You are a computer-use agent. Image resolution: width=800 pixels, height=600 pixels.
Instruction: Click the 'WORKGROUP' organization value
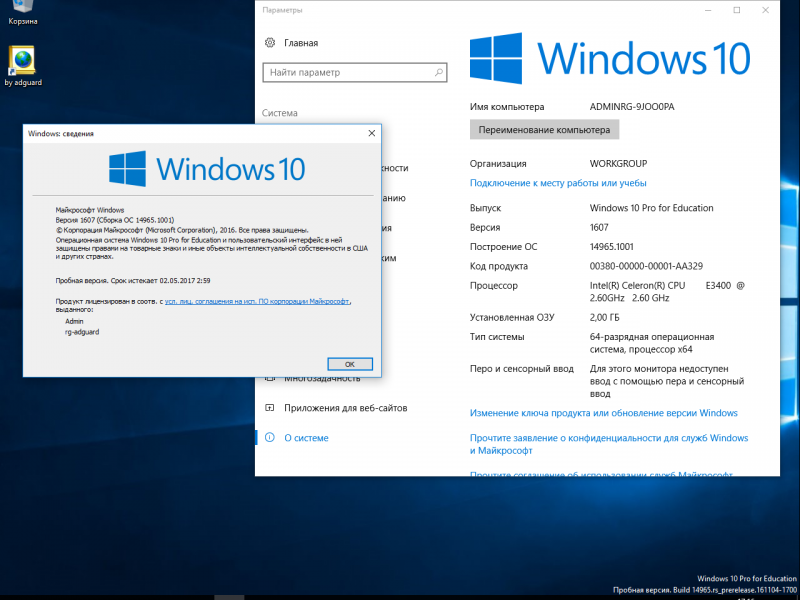coord(618,164)
